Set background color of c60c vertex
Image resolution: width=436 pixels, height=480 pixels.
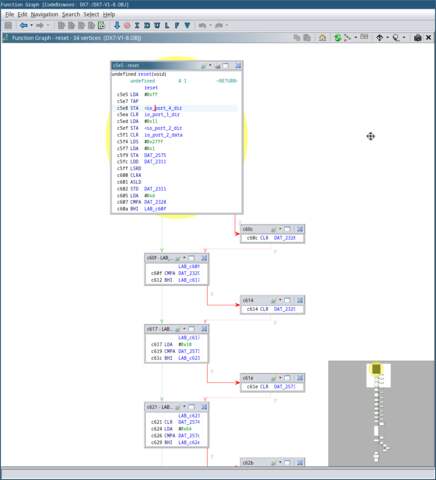coord(274,229)
